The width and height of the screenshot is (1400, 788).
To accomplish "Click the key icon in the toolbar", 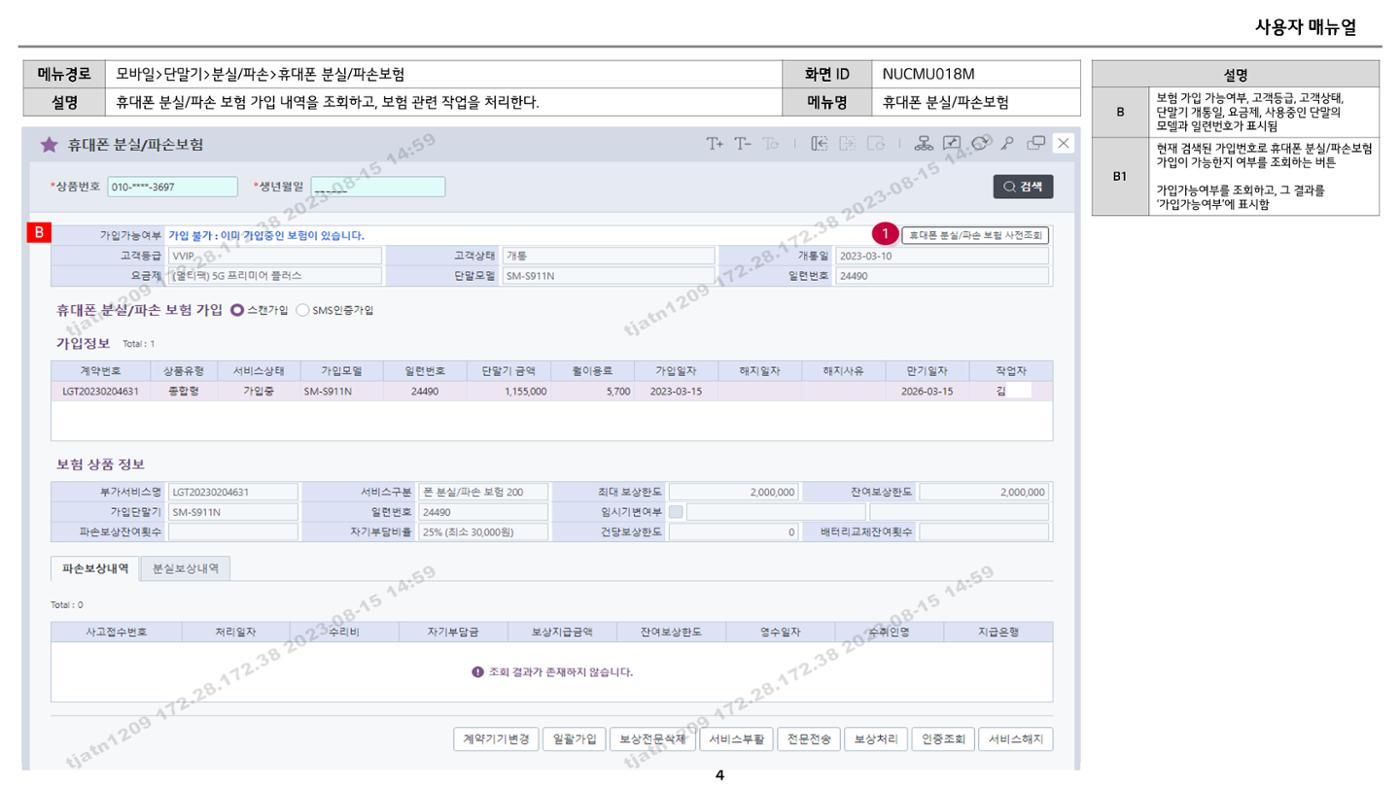I will (x=1006, y=144).
